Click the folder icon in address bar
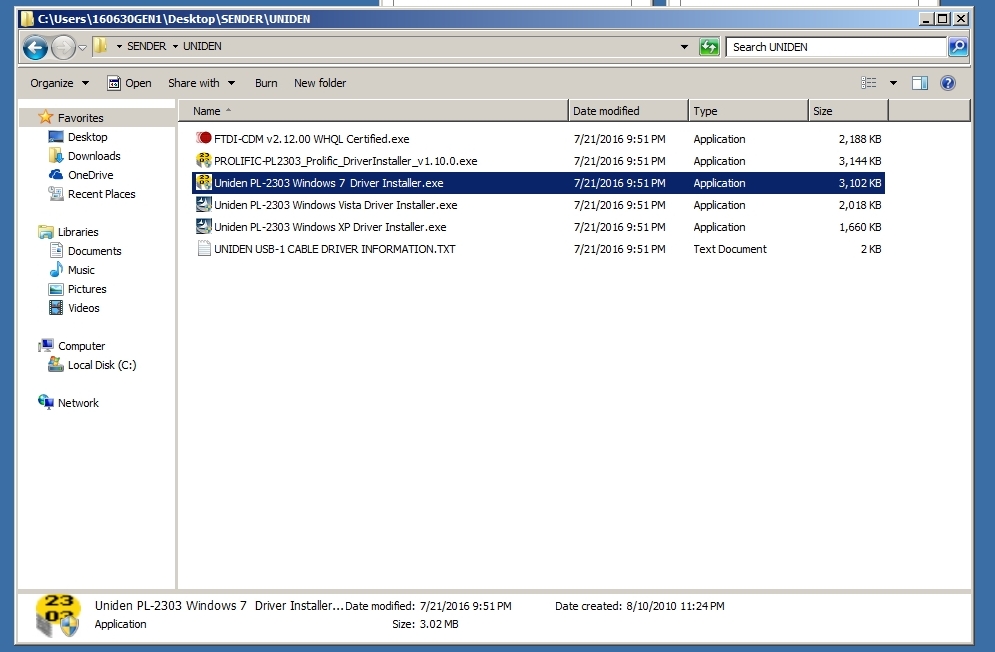This screenshot has width=995, height=652. point(100,46)
